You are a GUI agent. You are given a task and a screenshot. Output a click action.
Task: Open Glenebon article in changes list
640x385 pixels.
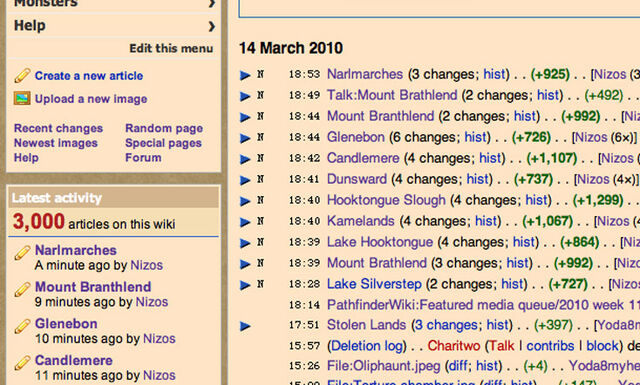[x=356, y=137]
